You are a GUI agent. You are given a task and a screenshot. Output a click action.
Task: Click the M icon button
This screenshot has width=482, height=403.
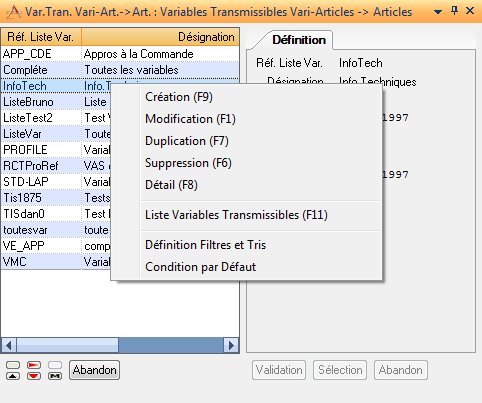click(x=55, y=376)
